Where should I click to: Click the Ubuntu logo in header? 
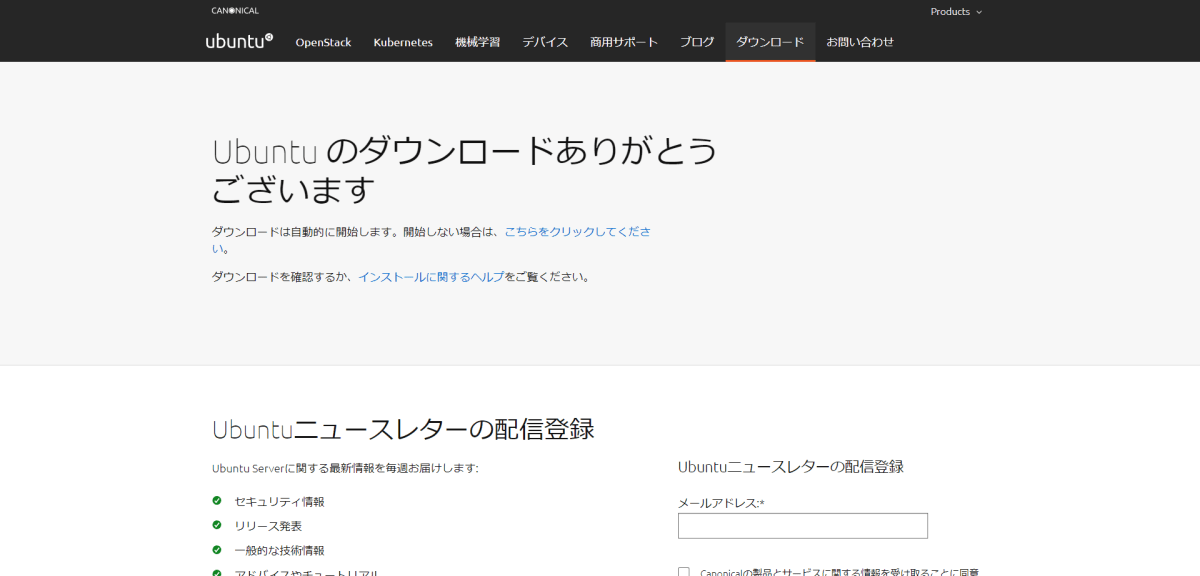(x=239, y=41)
